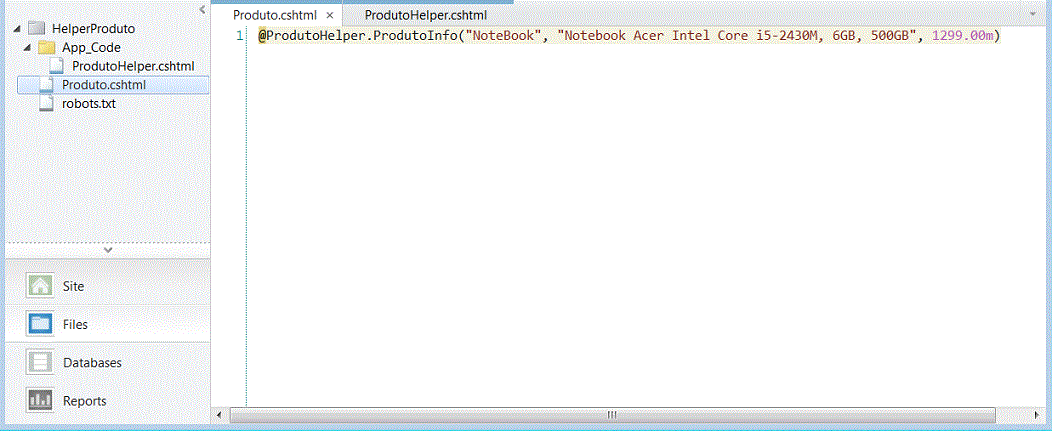Open the Reports workspace icon

[x=40, y=400]
